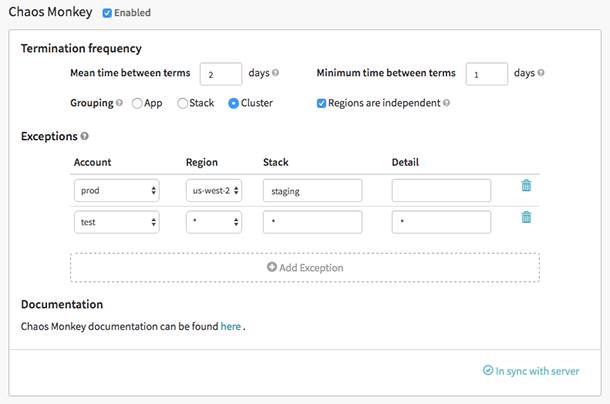Click the Grouping help icon

pos(120,102)
